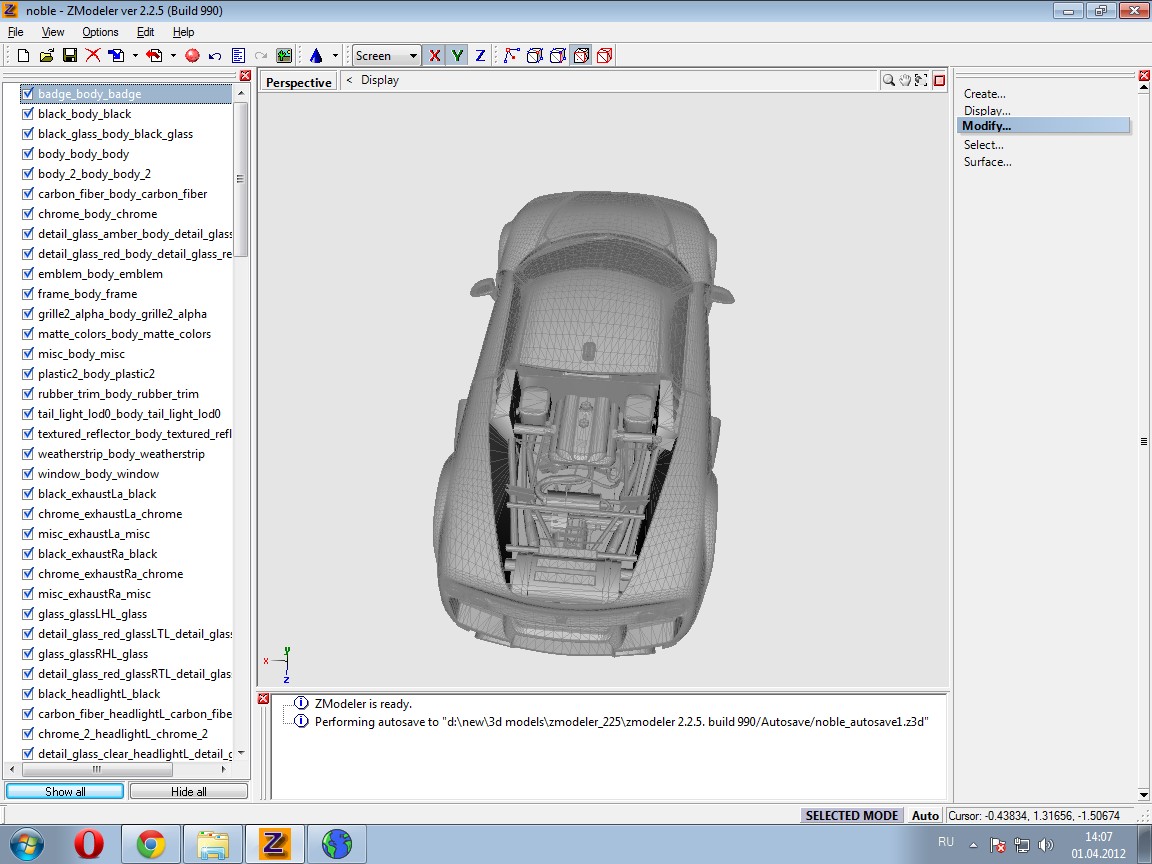The height and width of the screenshot is (864, 1152).
Task: Toggle visibility checkbox for chrome_body_chrome
Action: pos(28,214)
